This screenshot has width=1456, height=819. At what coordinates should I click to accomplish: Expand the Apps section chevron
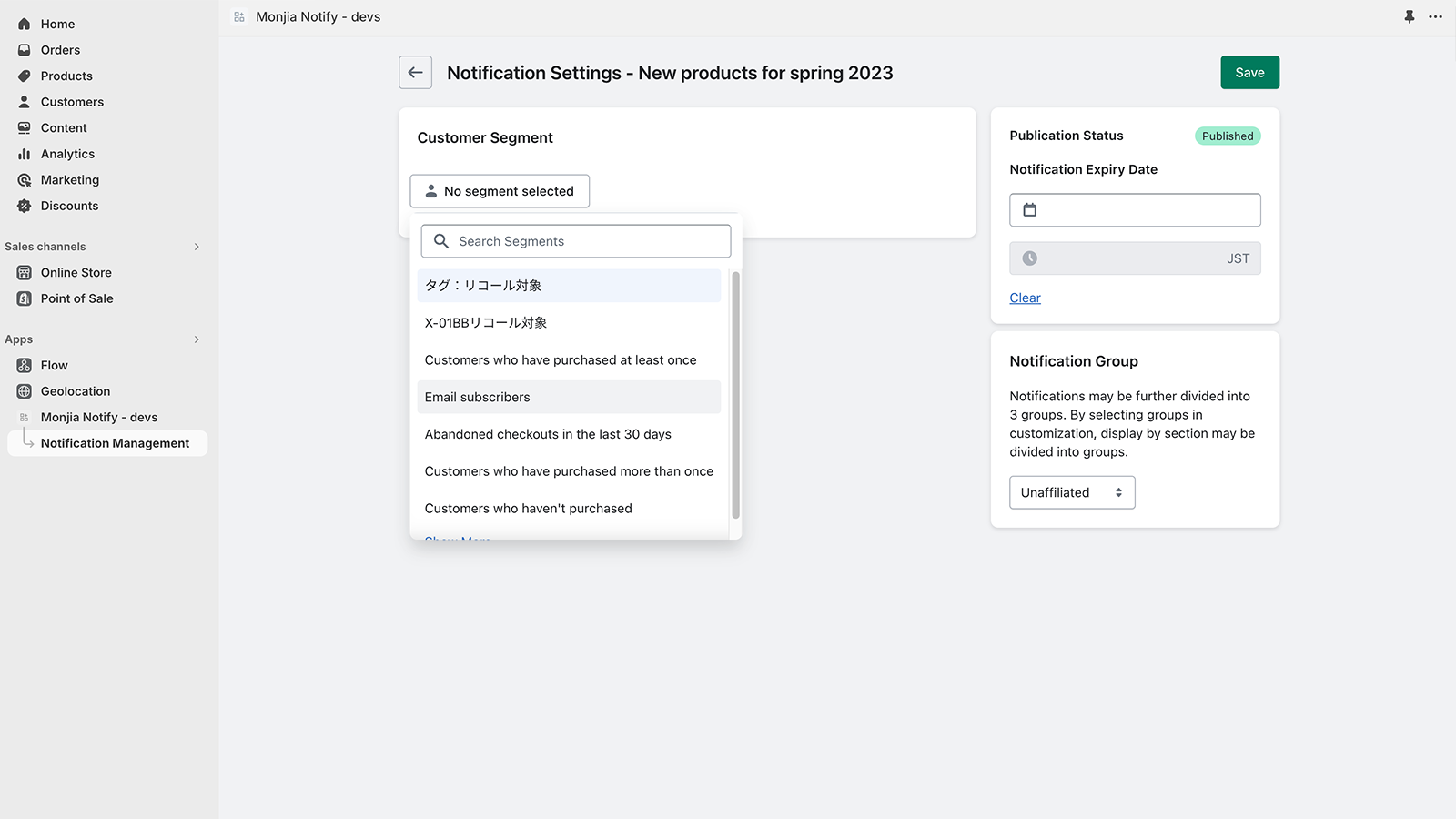[197, 339]
